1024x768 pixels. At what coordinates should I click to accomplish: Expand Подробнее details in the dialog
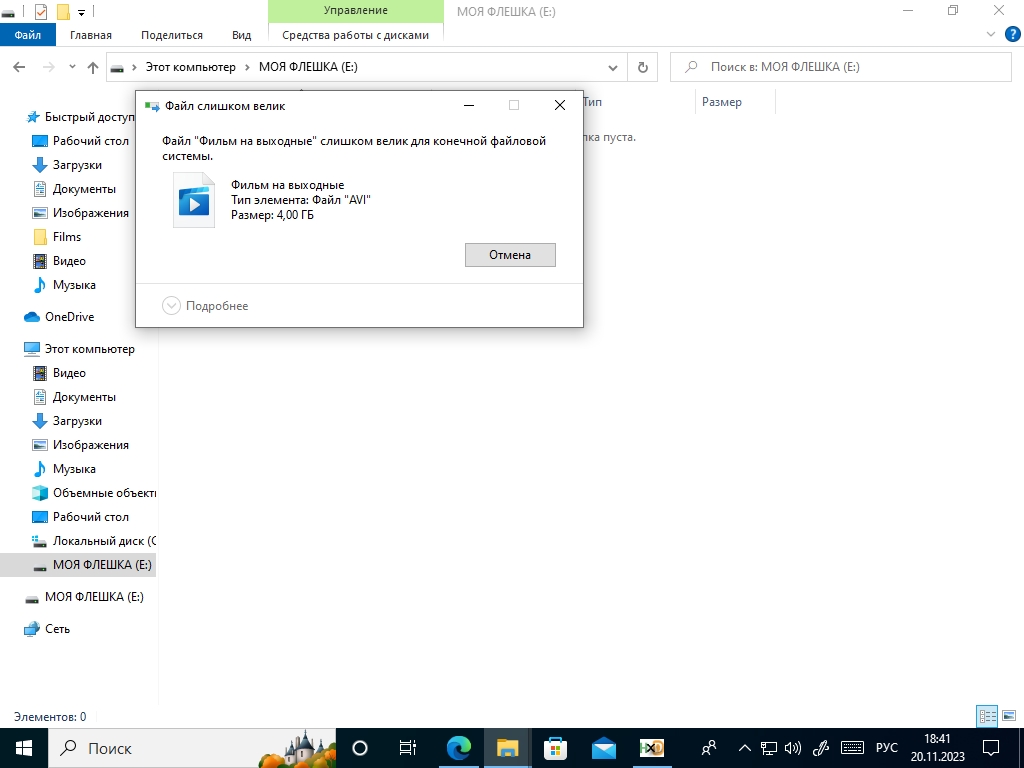click(x=205, y=306)
